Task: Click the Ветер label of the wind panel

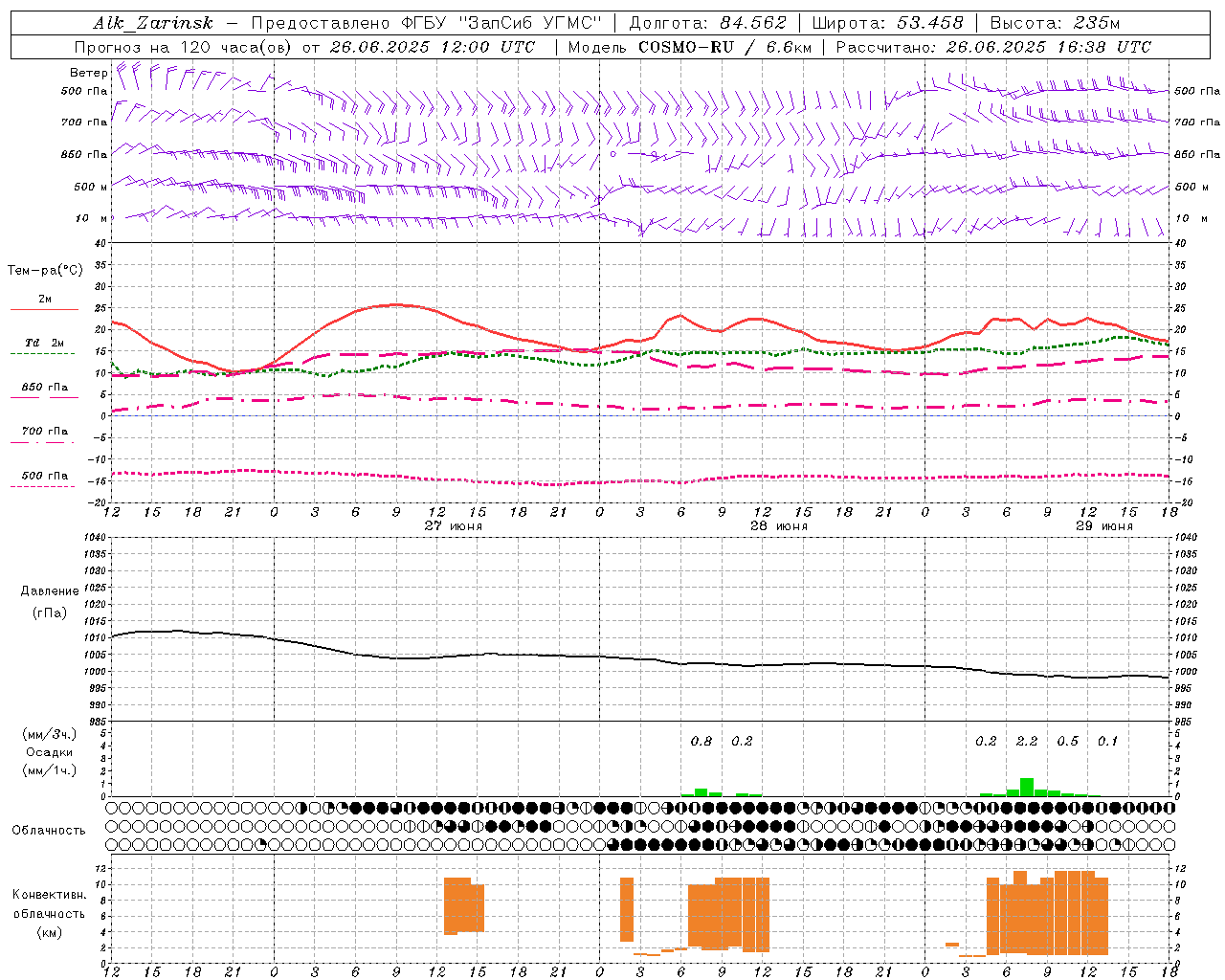Action: tap(88, 72)
